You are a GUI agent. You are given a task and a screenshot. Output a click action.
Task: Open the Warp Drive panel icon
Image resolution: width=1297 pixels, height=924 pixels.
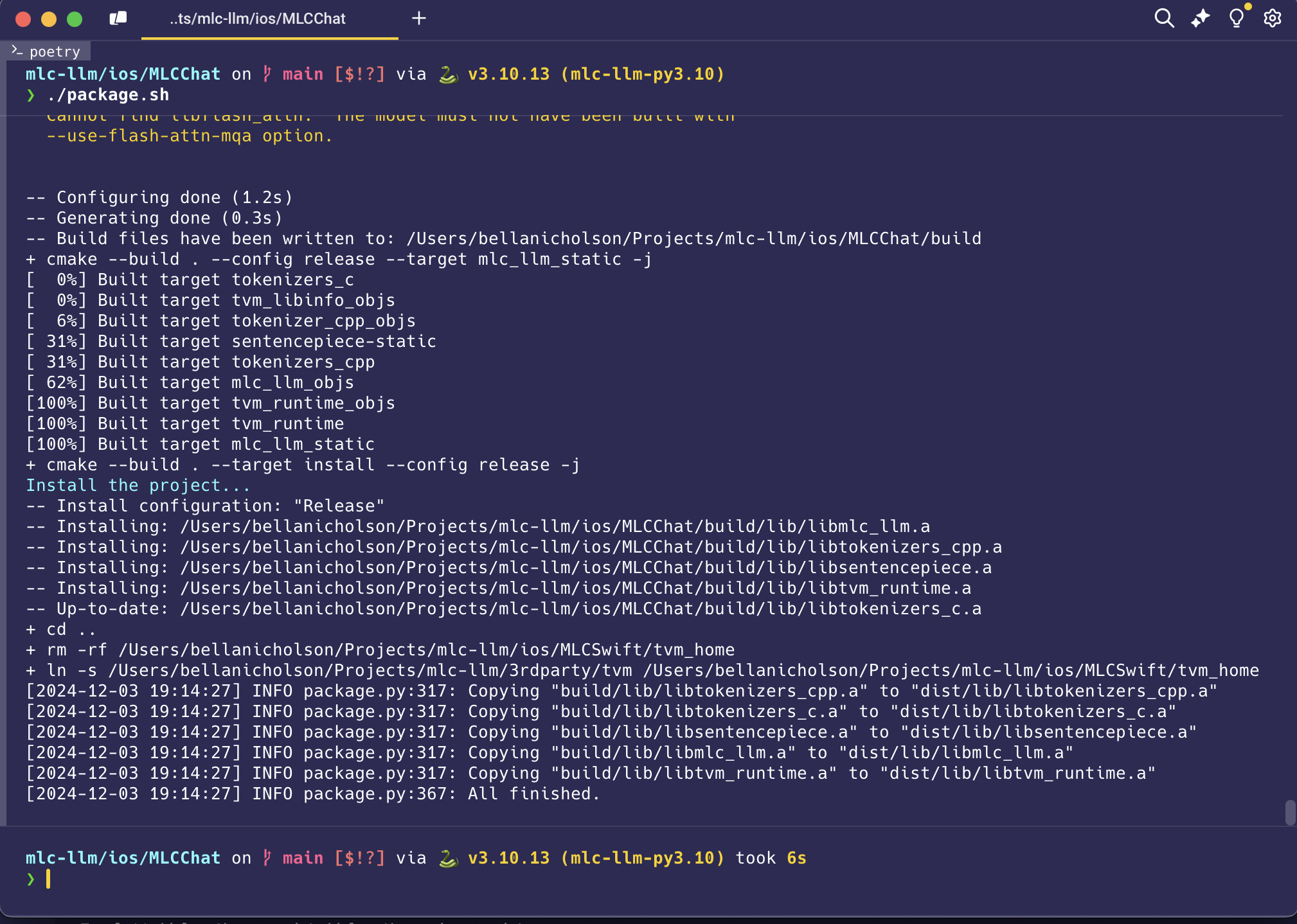[x=118, y=19]
